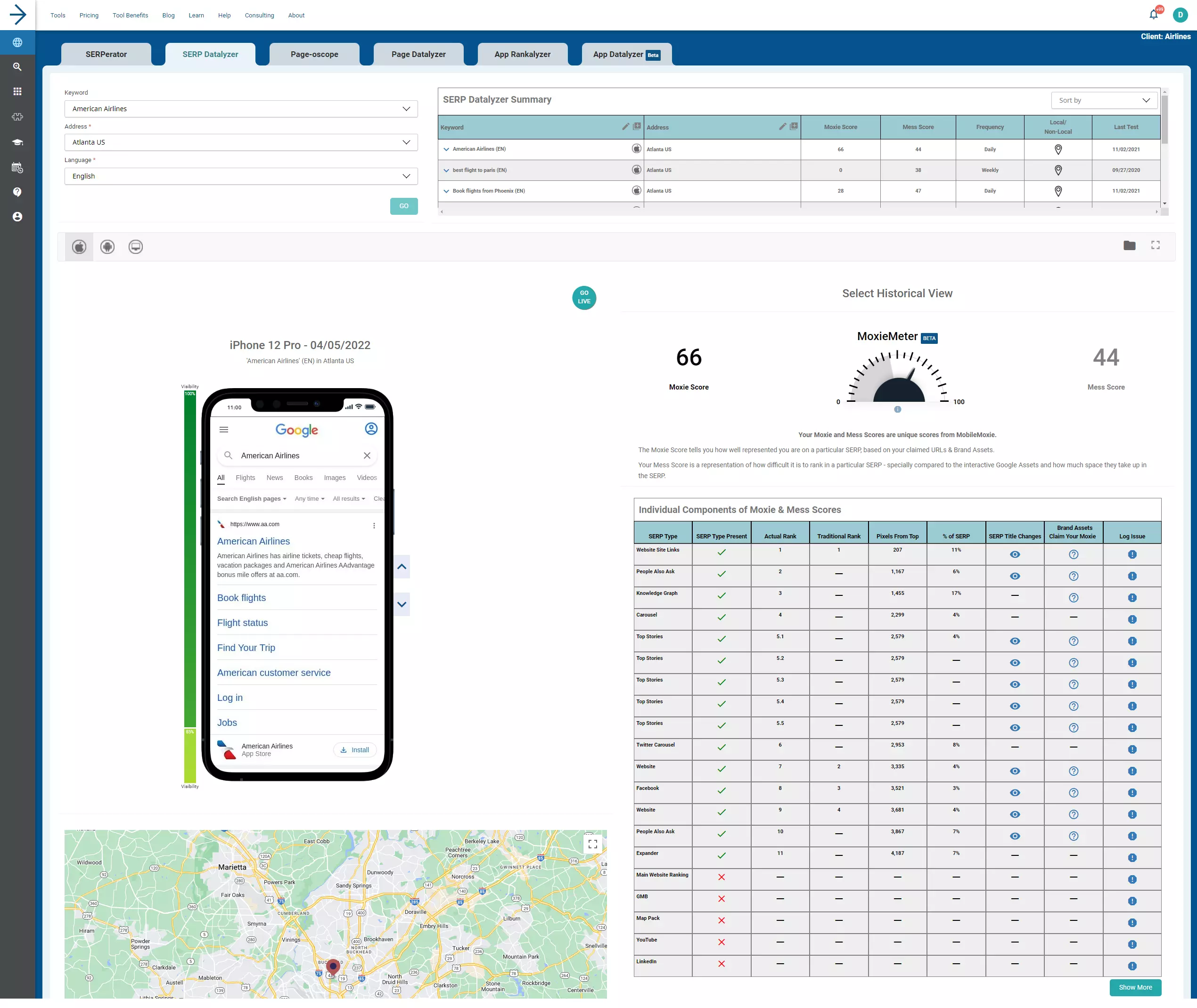1197x1008 pixels.
Task: Open the Keyword dropdown American Airlines
Action: pos(241,109)
